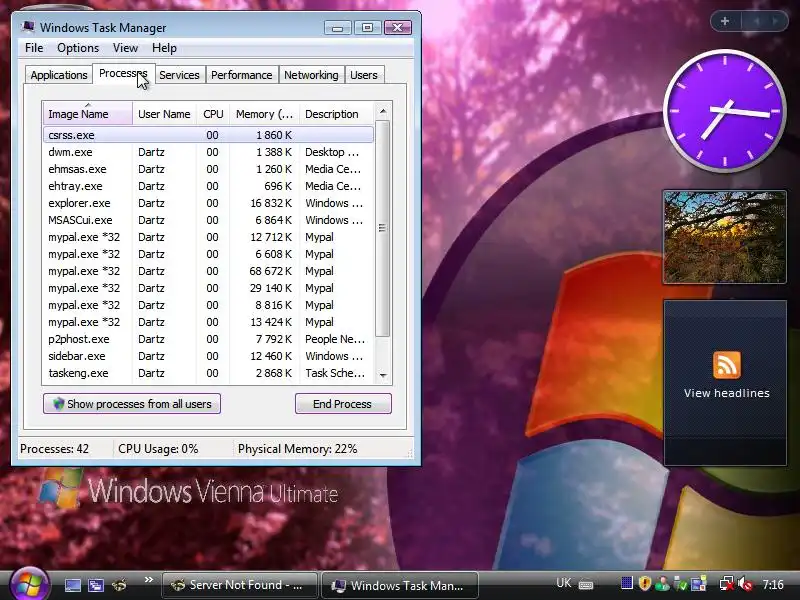The width and height of the screenshot is (800, 600).
Task: Open the Help menu
Action: tap(164, 48)
